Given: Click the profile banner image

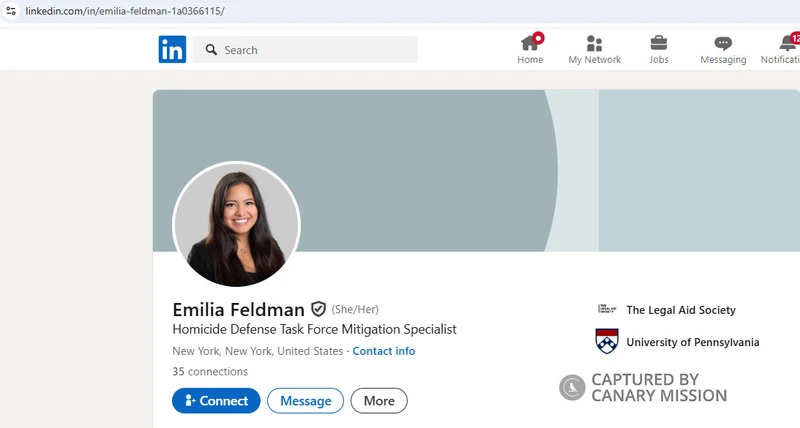Looking at the screenshot, I should pyautogui.click(x=476, y=171).
